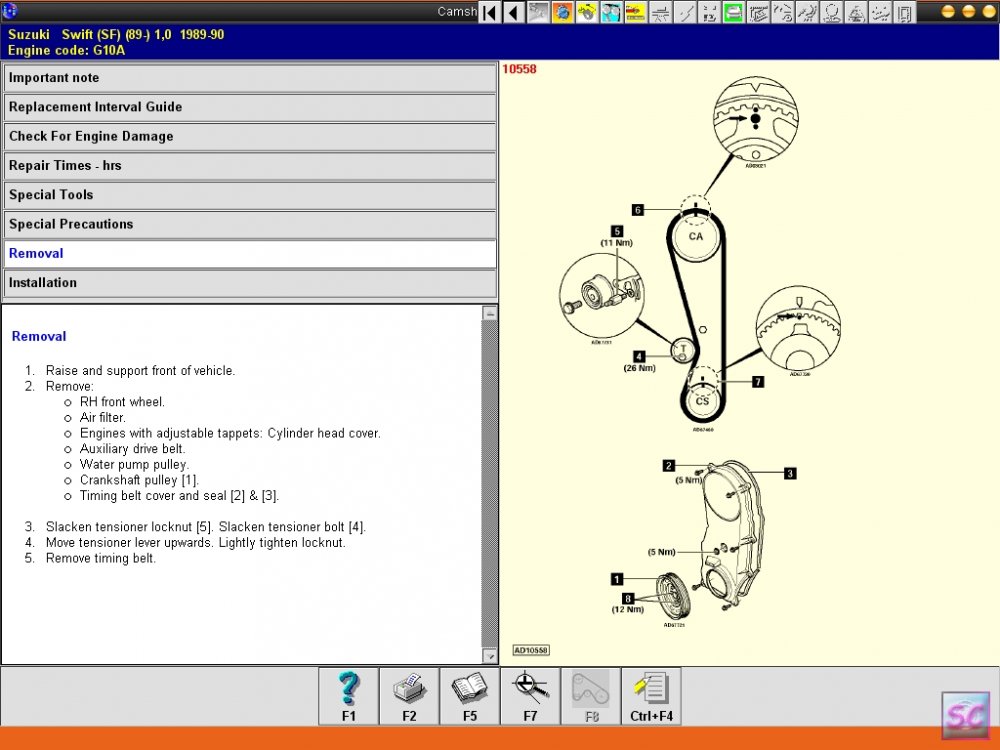
Task: Click the grayed F8 belt diagram button
Action: click(x=591, y=696)
